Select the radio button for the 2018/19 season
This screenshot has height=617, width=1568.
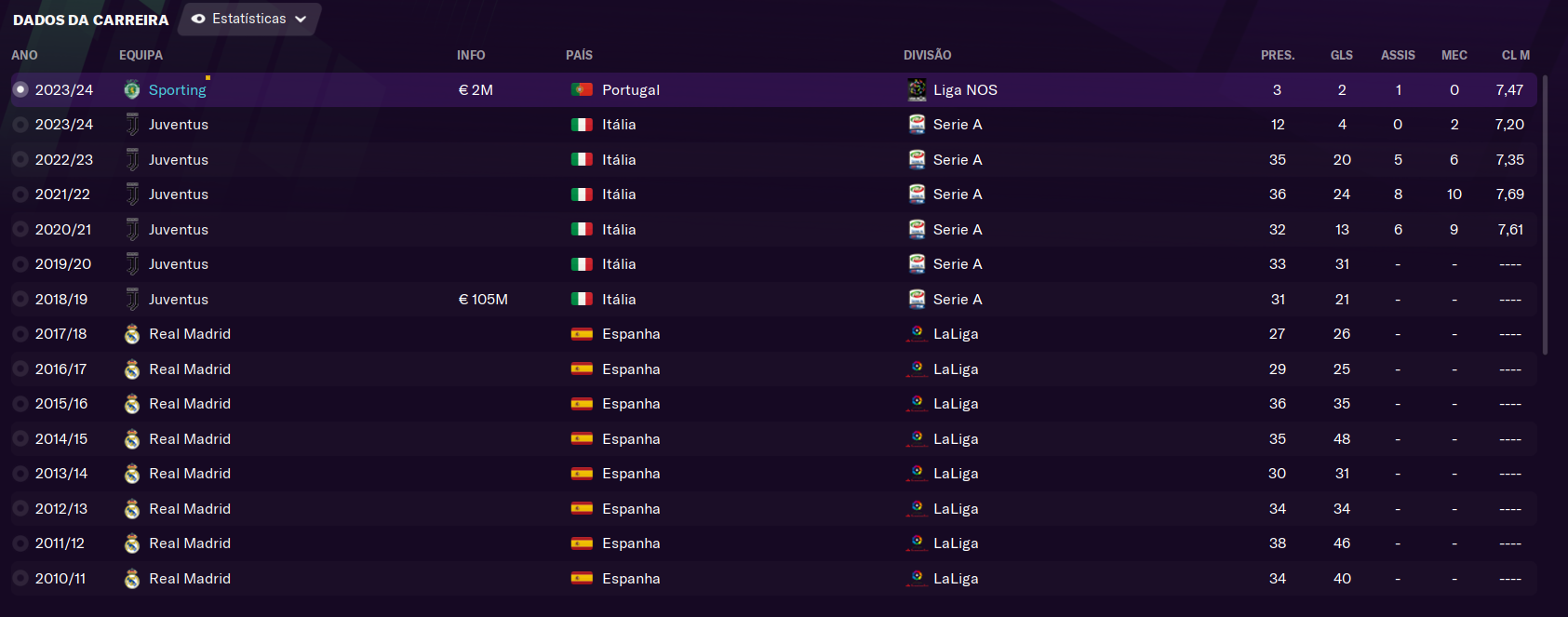[x=20, y=299]
